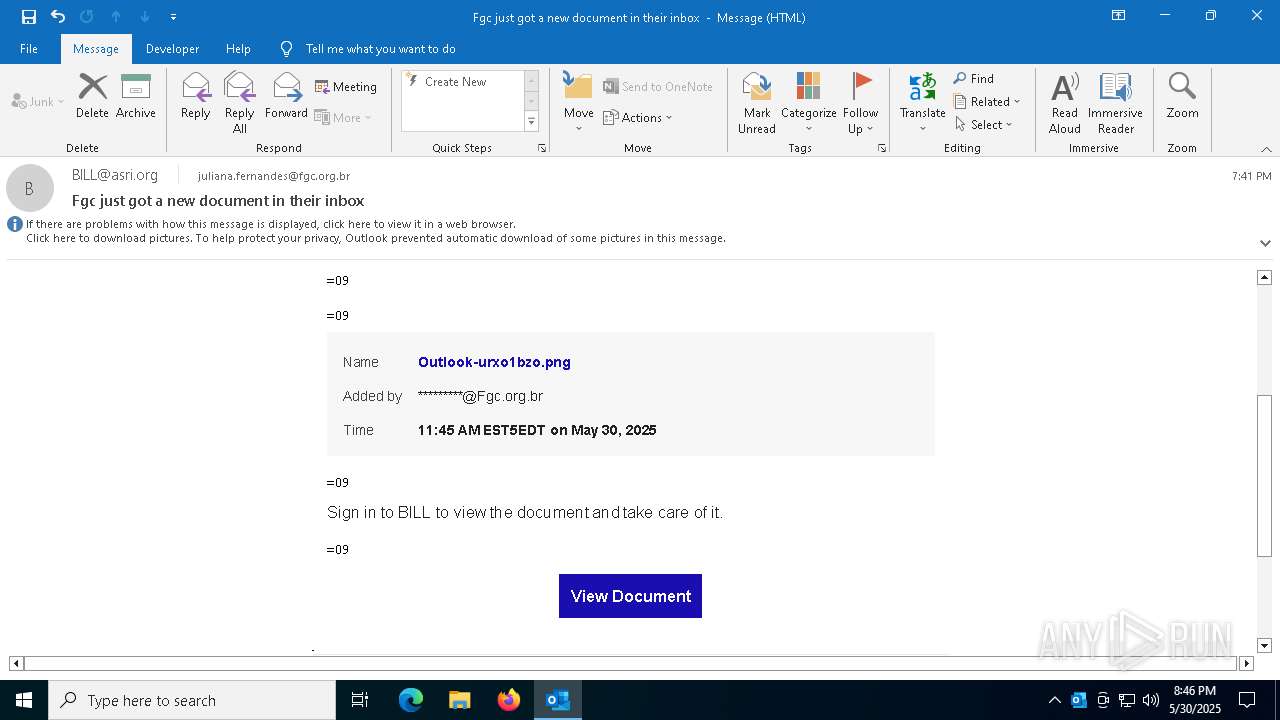Screen dimensions: 1280x720
Task: Open Quick Steps dialog launcher
Action: tap(542, 148)
